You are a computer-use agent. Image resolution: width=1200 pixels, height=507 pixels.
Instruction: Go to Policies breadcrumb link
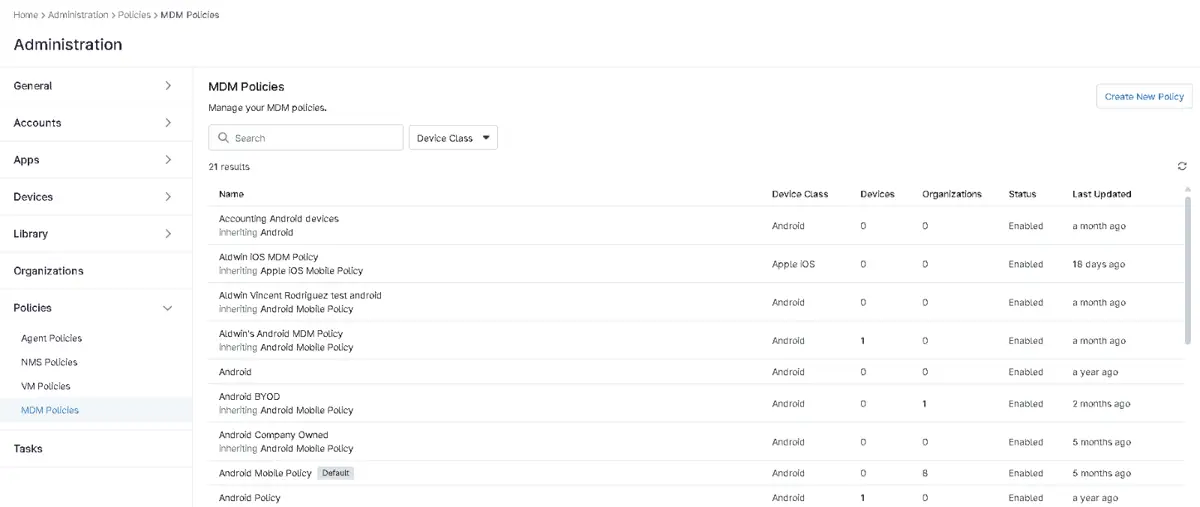pyautogui.click(x=134, y=15)
